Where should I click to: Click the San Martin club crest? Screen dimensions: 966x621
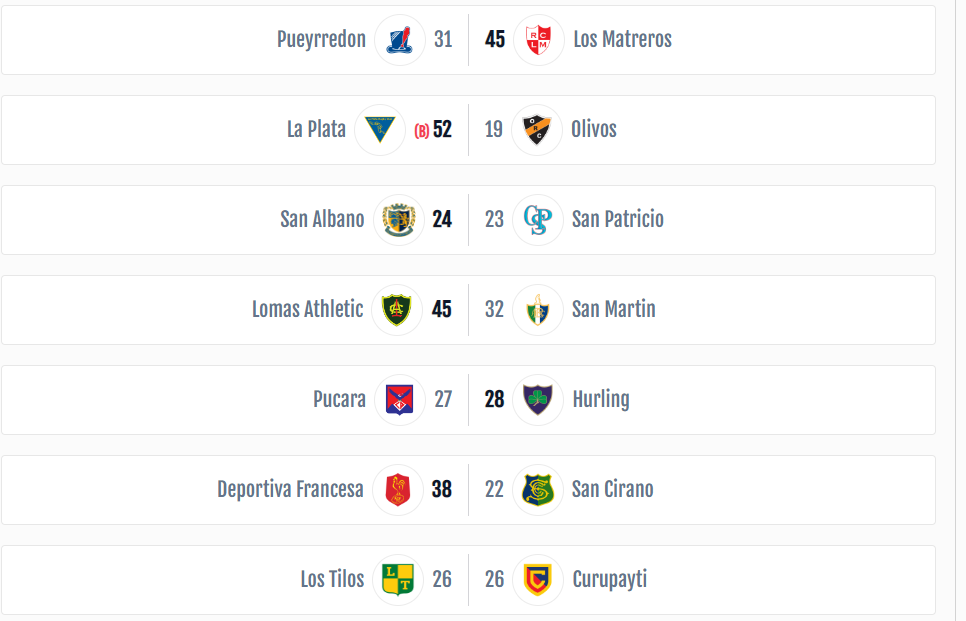point(537,310)
